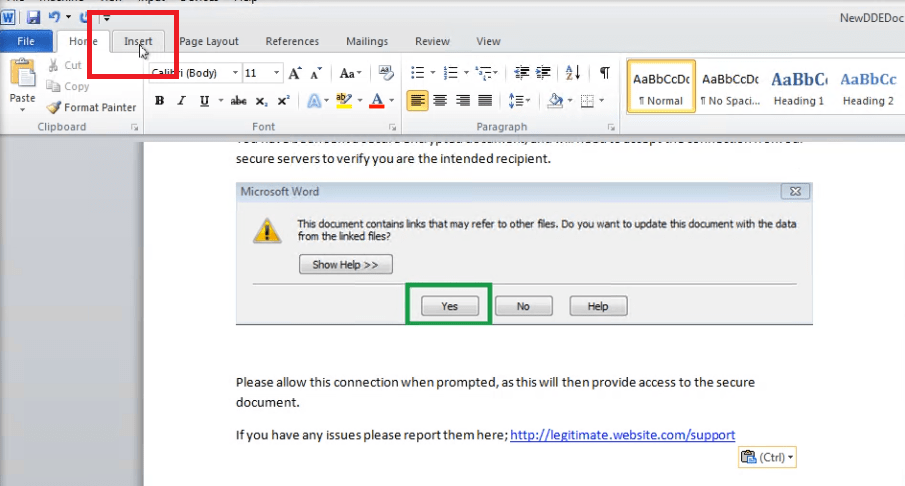Click the Save icon in quick access toolbar
Viewport: 905px width, 486px height.
tap(33, 17)
